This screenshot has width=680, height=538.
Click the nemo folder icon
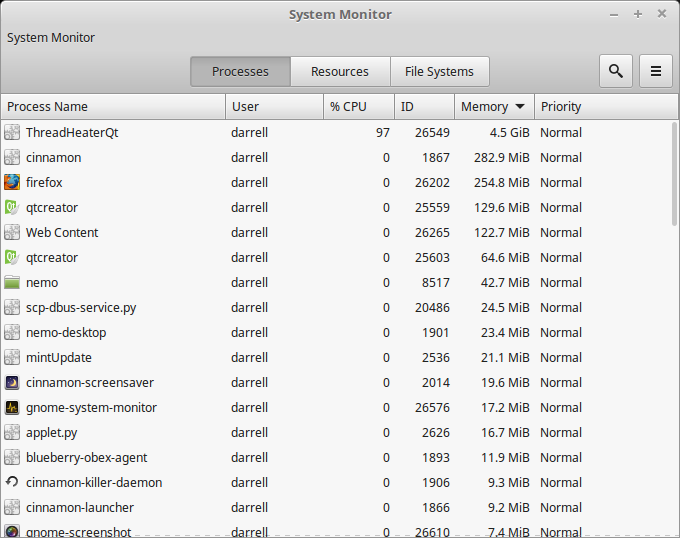click(x=12, y=282)
